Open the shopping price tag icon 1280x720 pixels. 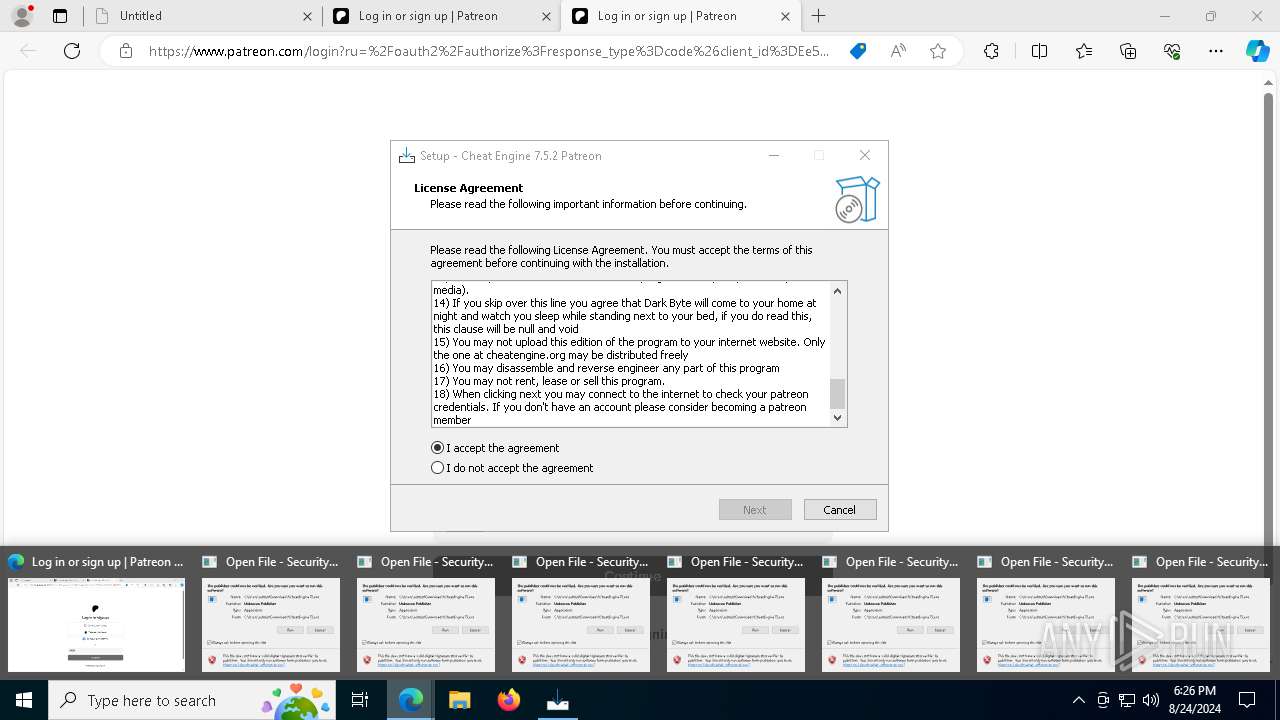click(858, 51)
